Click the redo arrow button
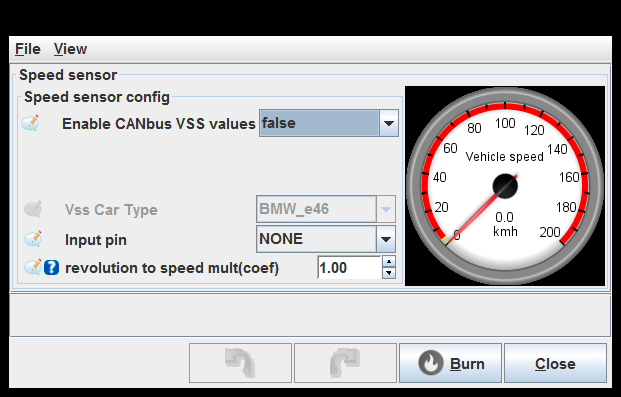Image resolution: width=621 pixels, height=397 pixels. pos(345,363)
